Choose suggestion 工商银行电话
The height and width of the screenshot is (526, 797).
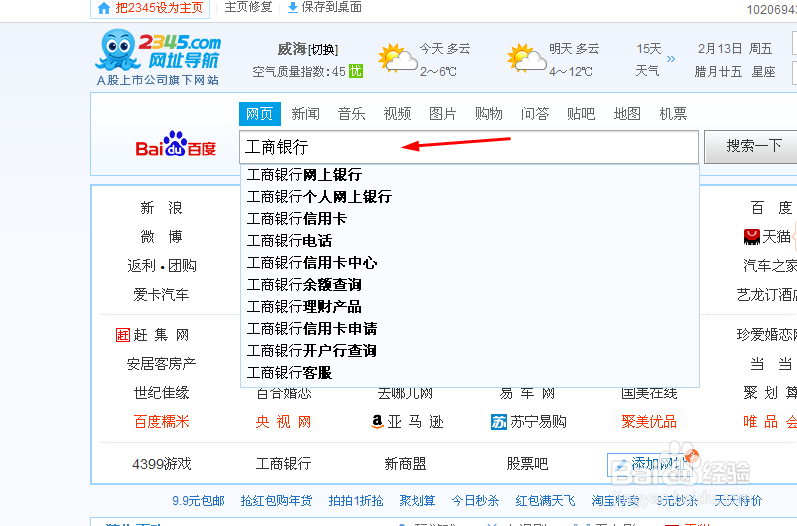click(470, 240)
